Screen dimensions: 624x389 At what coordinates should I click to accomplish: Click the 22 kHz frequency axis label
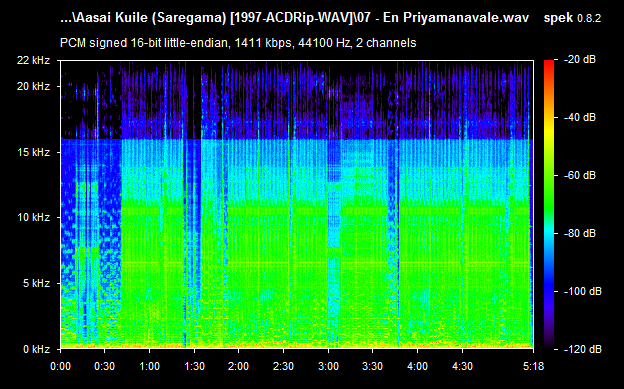pyautogui.click(x=33, y=60)
